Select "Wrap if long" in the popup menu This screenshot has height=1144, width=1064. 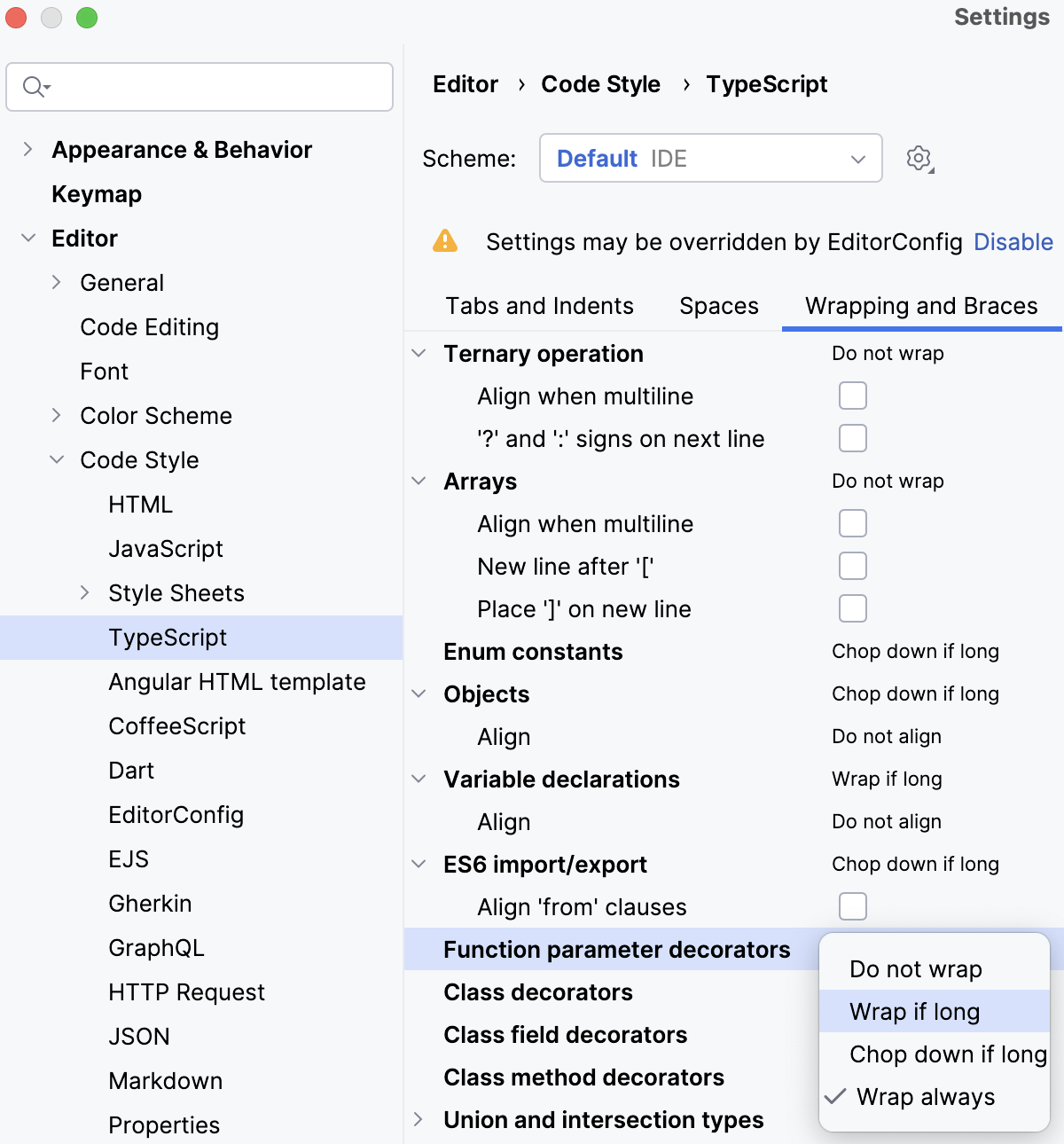click(914, 1011)
